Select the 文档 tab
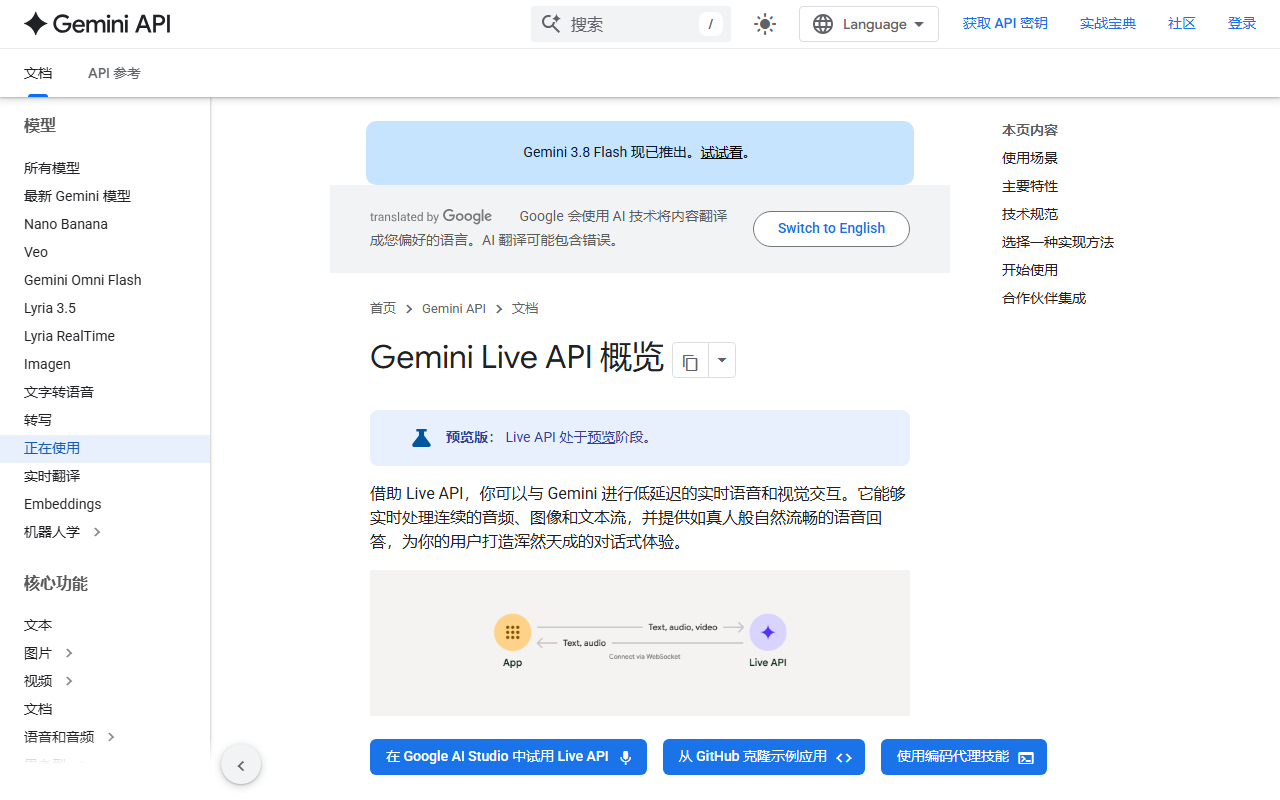The height and width of the screenshot is (800, 1280). pos(38,73)
